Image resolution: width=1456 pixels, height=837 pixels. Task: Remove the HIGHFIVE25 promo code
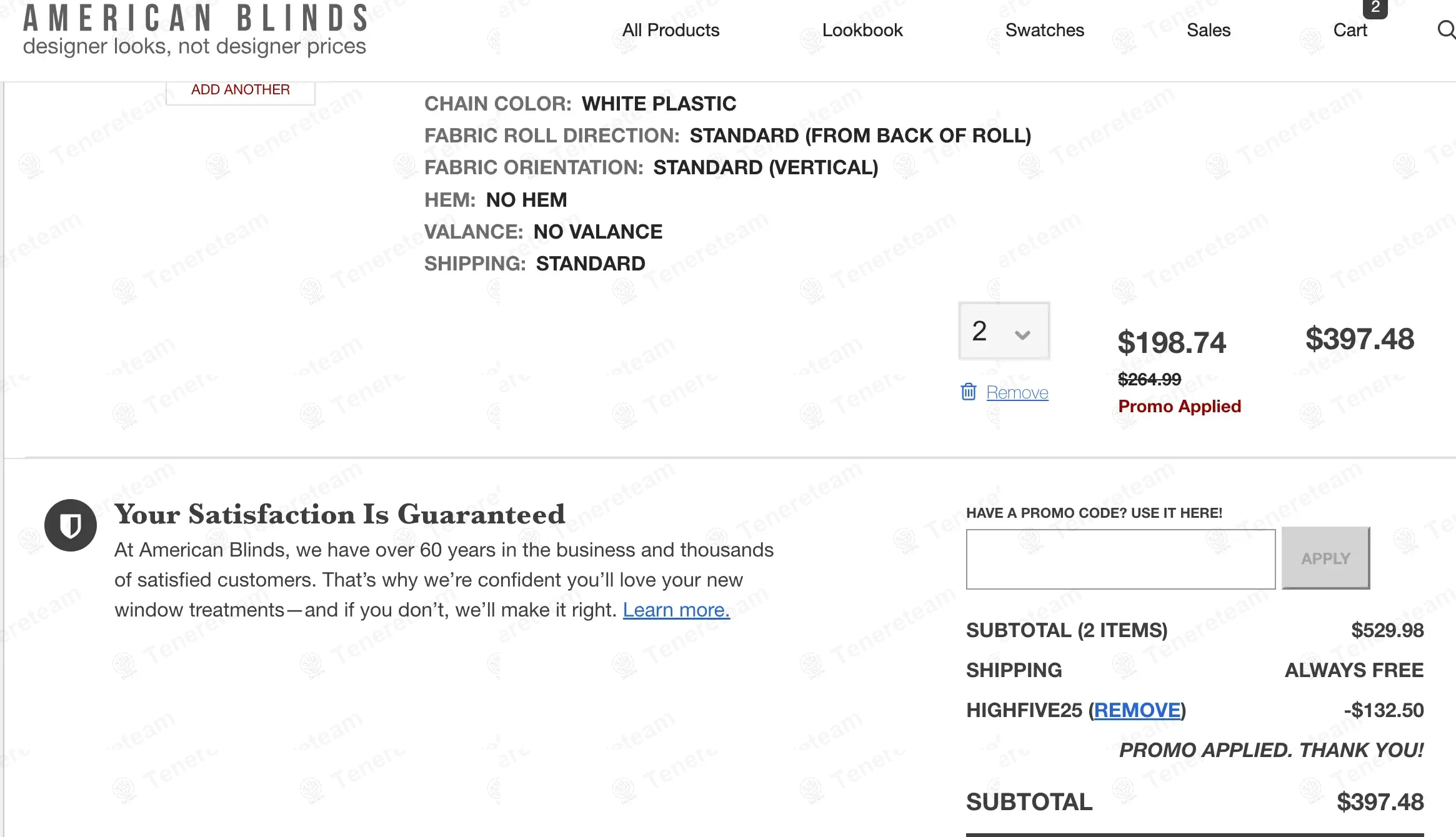coord(1137,710)
